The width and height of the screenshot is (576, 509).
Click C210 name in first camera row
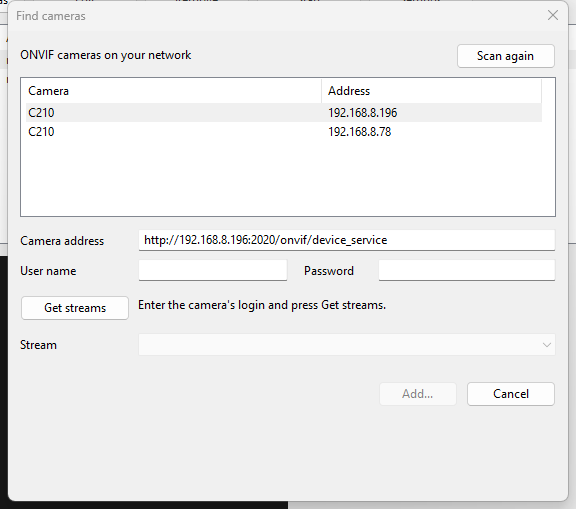[41, 112]
